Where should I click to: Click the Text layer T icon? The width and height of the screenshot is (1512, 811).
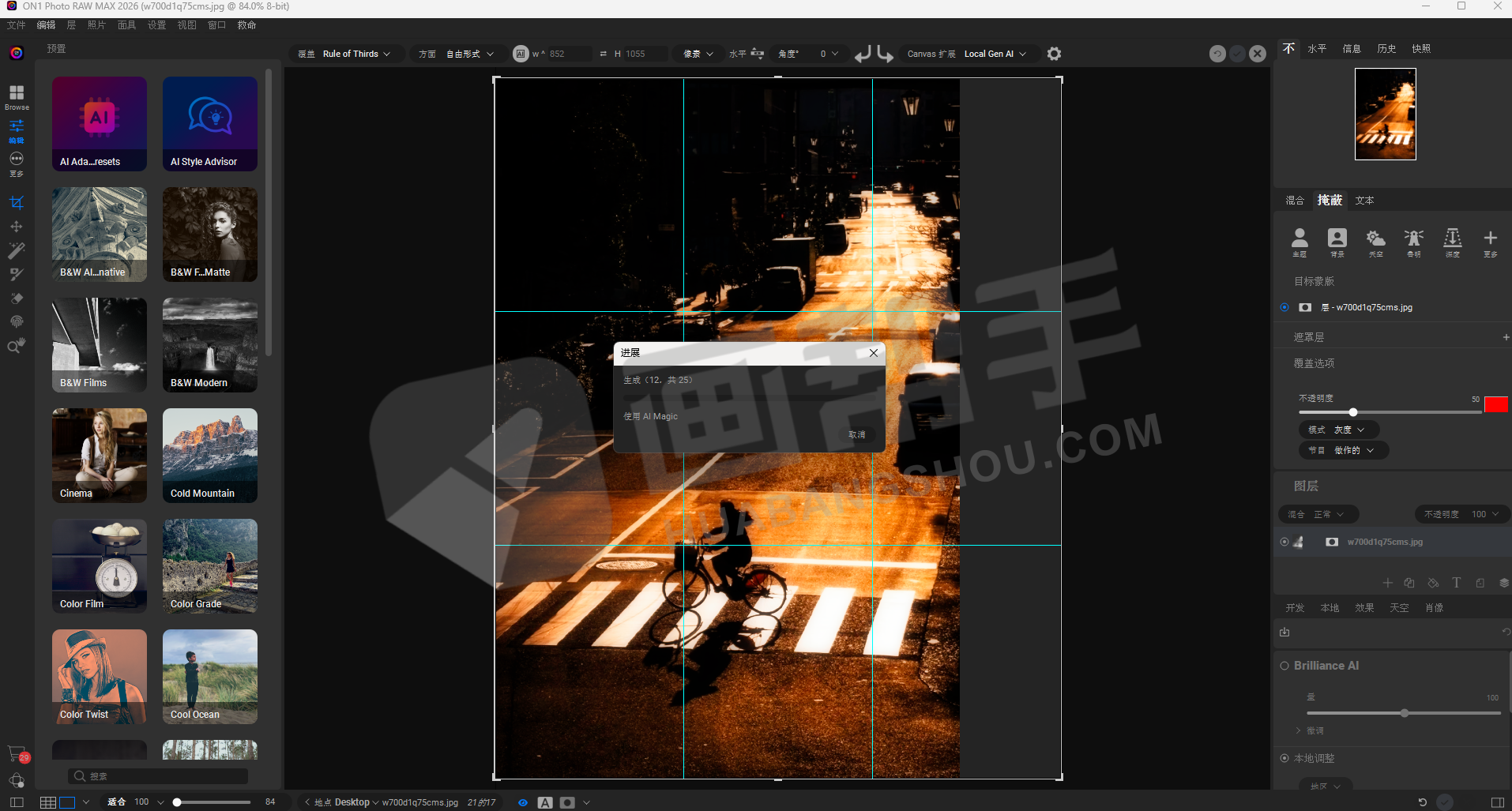point(1456,583)
